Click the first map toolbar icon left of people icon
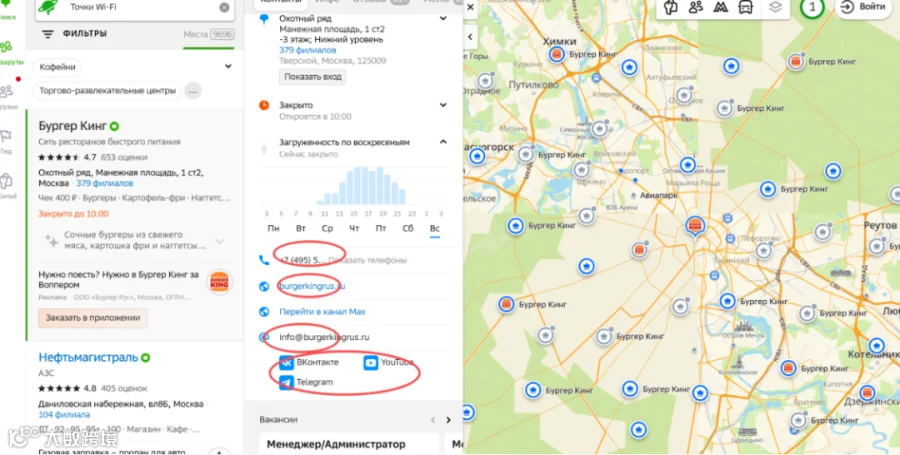This screenshot has width=900, height=455. click(x=669, y=7)
